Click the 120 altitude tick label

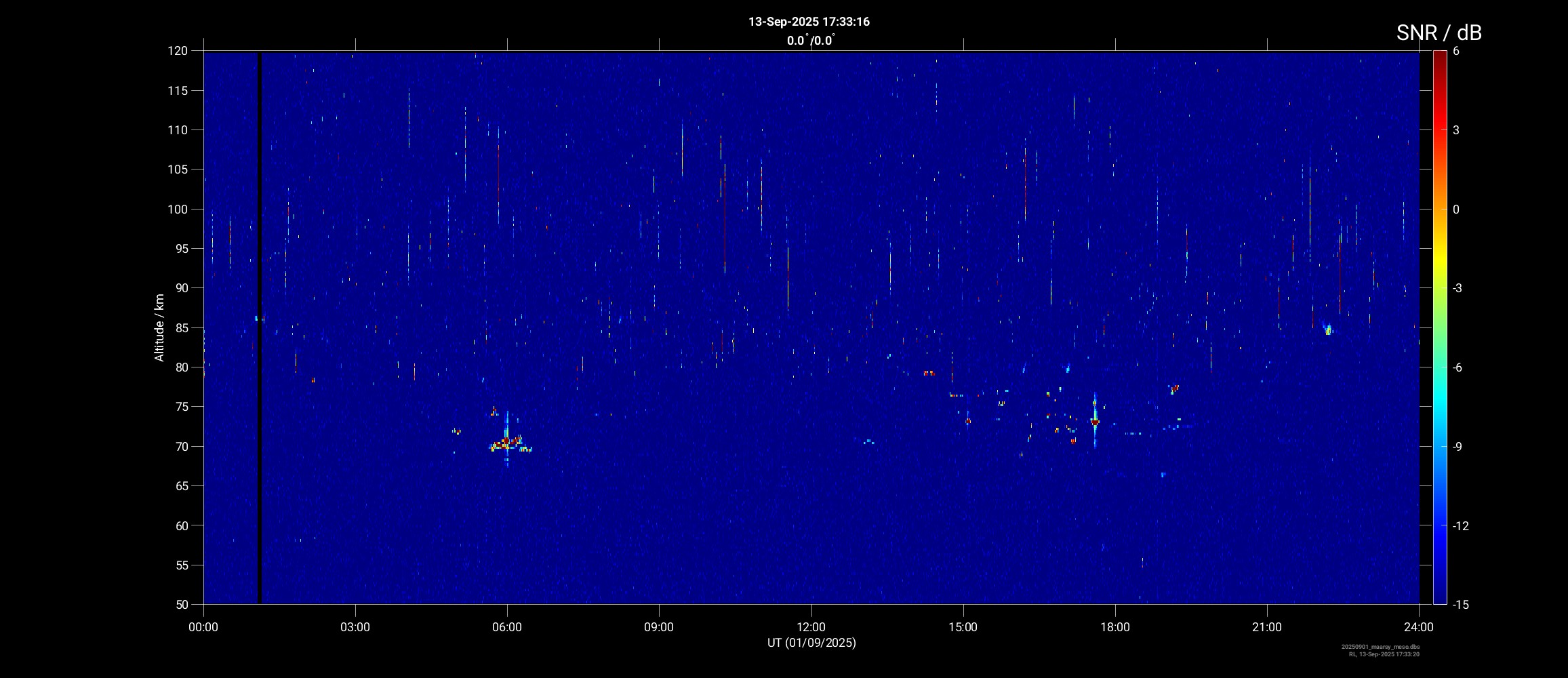point(178,51)
